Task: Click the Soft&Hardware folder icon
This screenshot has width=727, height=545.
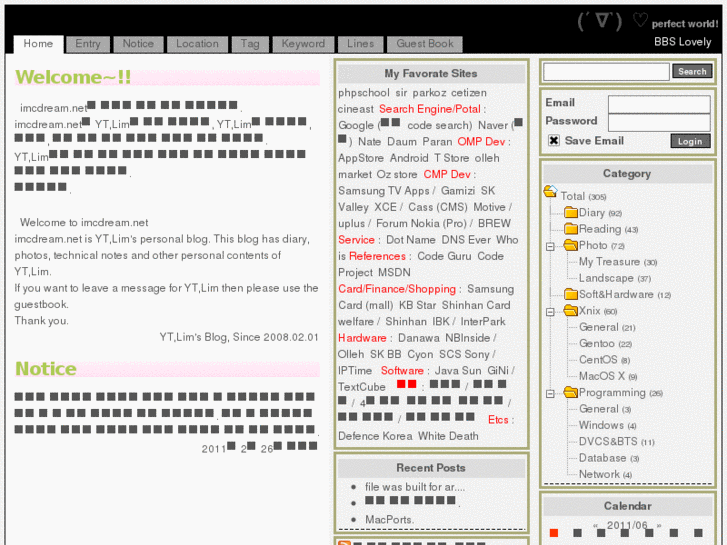Action: tap(571, 294)
